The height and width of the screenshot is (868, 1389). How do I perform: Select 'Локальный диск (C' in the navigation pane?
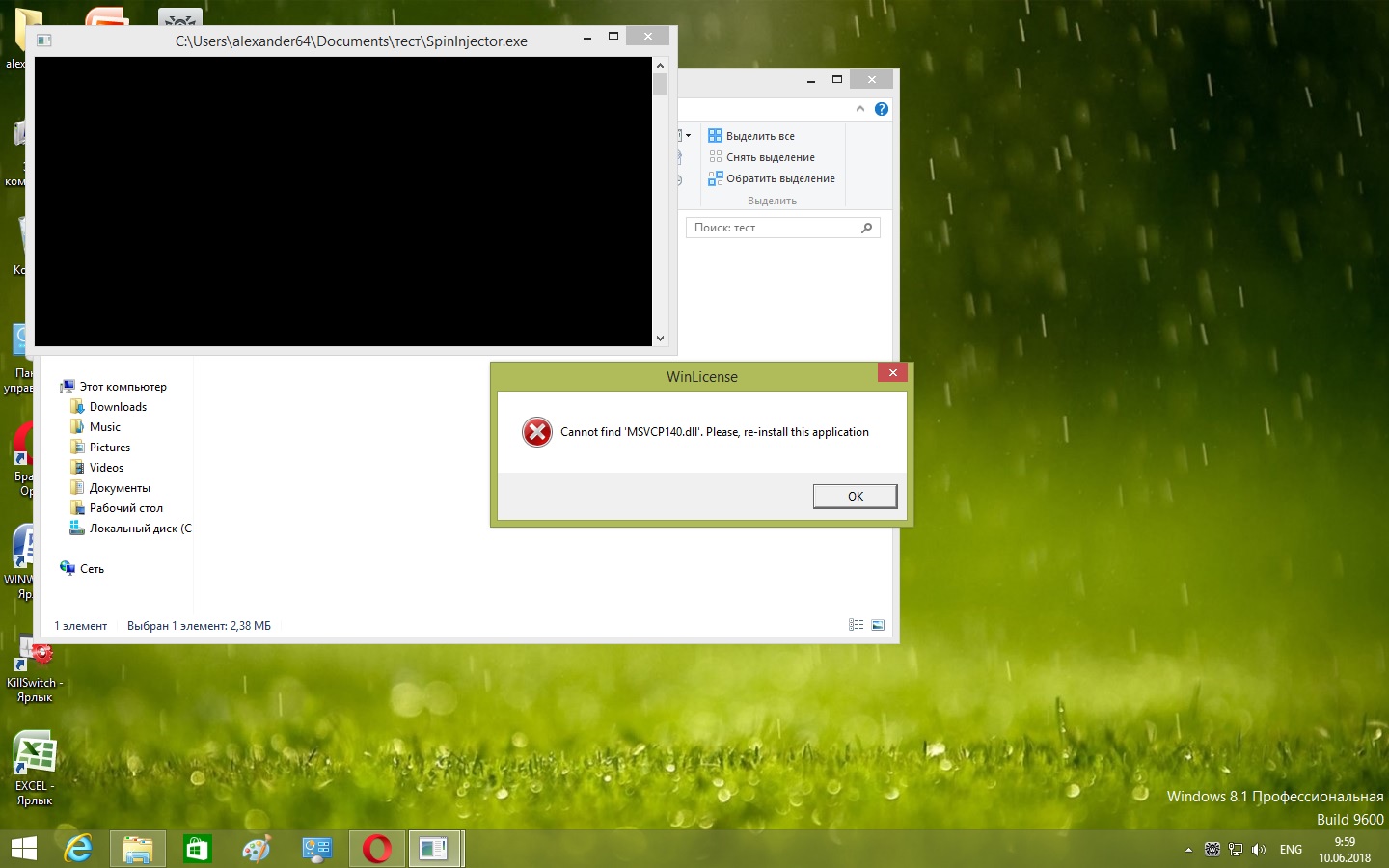coord(130,529)
